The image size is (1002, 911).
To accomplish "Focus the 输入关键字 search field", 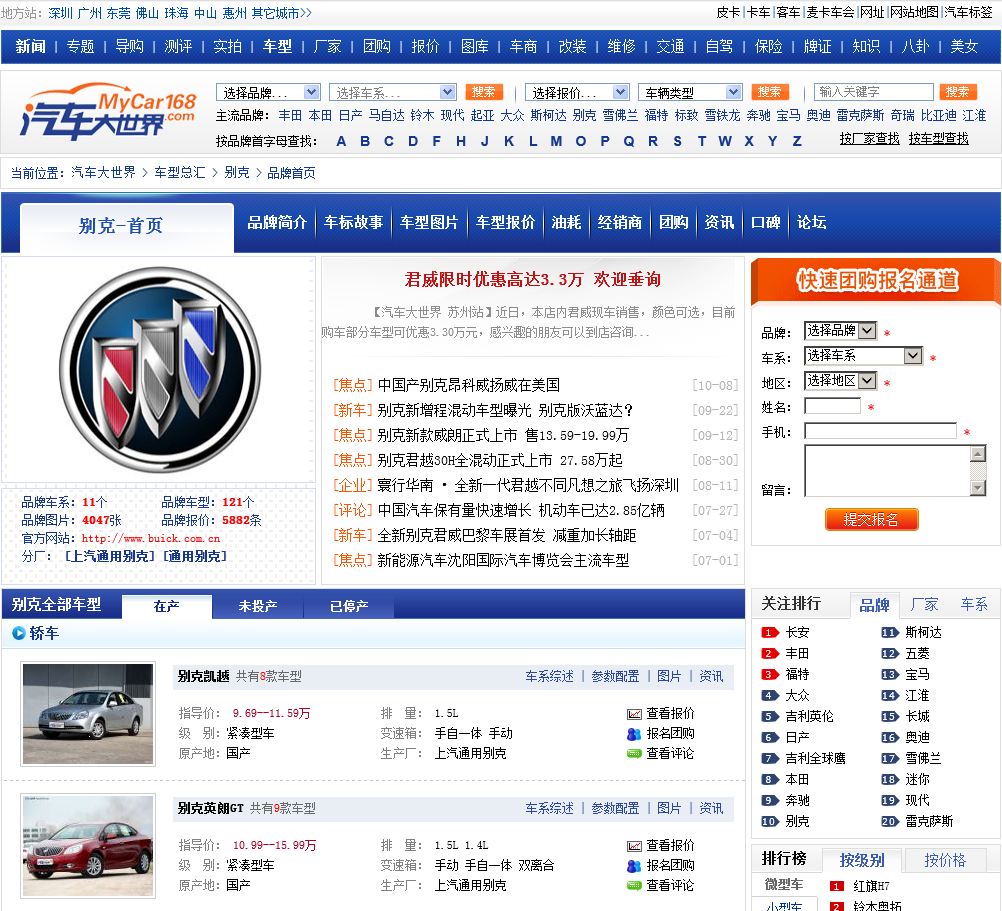I will pos(874,92).
